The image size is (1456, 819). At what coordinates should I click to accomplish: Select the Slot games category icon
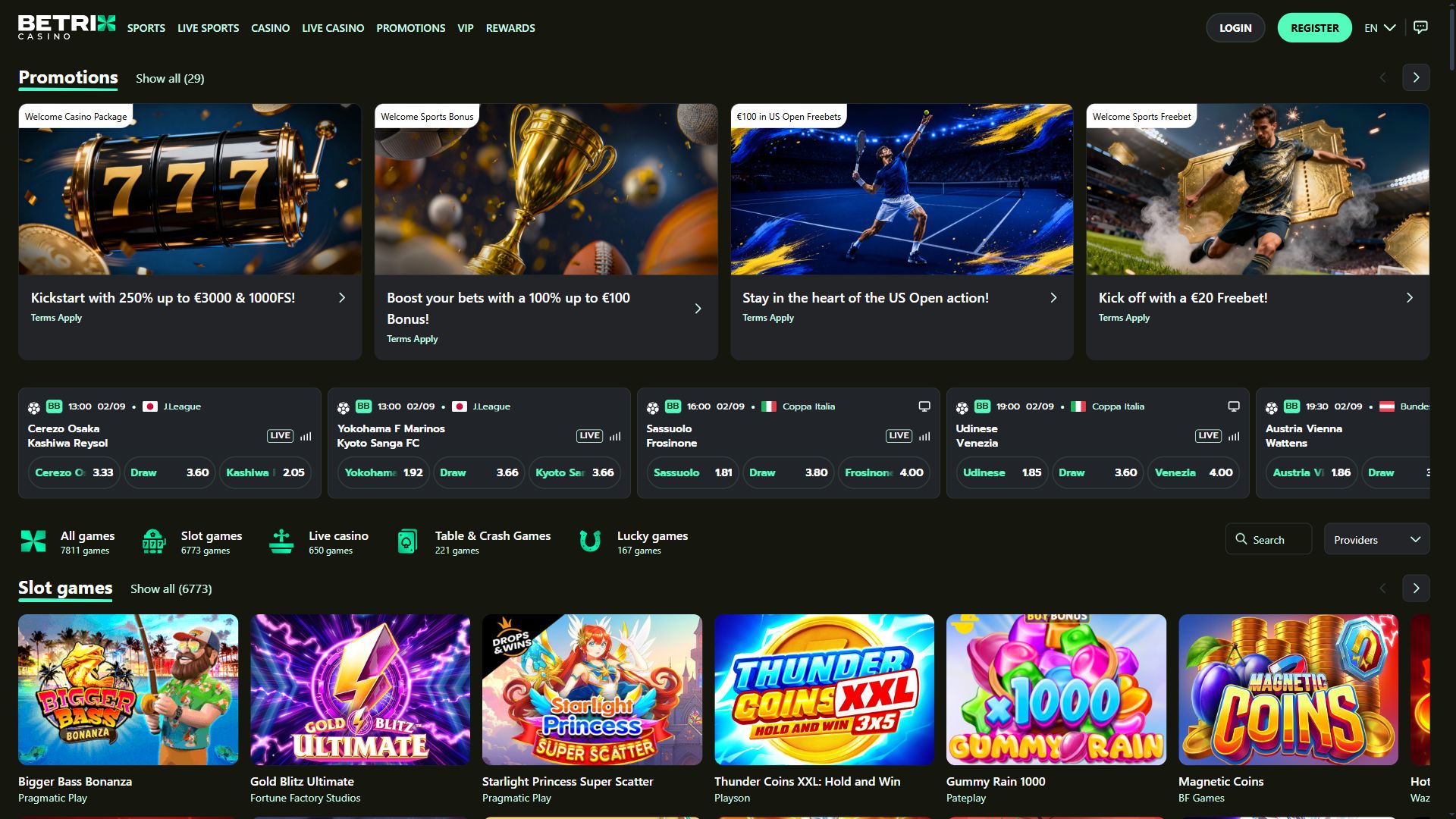[154, 541]
